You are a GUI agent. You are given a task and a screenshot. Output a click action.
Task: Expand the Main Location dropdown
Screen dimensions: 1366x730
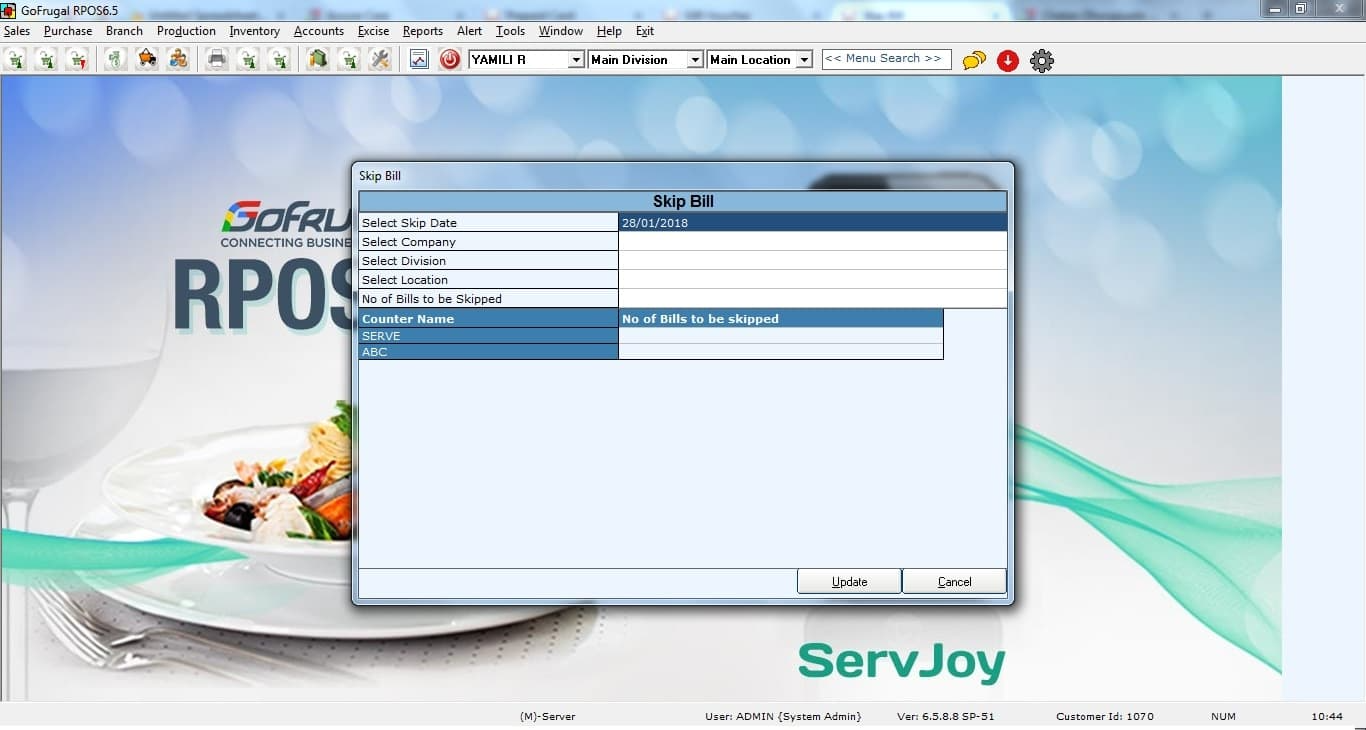coord(804,60)
